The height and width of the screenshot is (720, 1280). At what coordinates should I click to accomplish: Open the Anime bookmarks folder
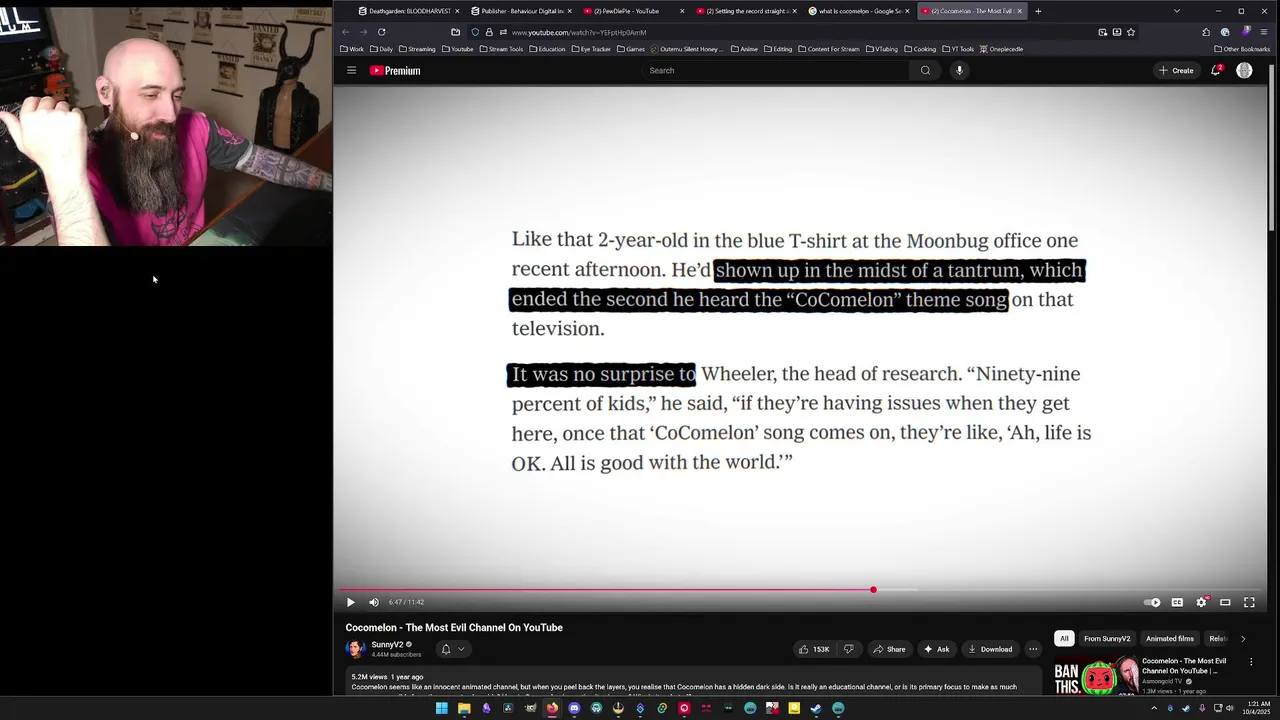(745, 49)
